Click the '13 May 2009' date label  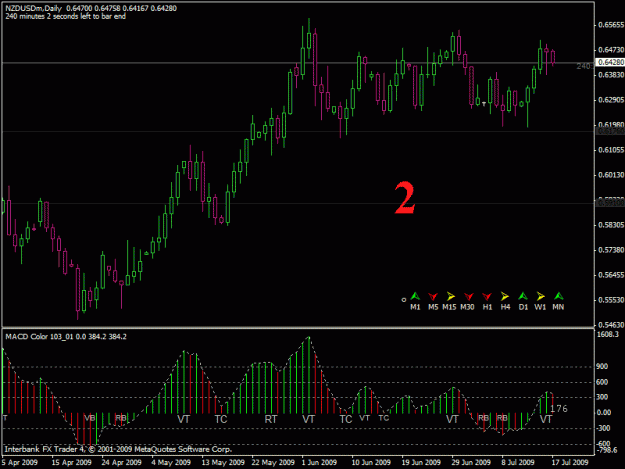[x=223, y=462]
